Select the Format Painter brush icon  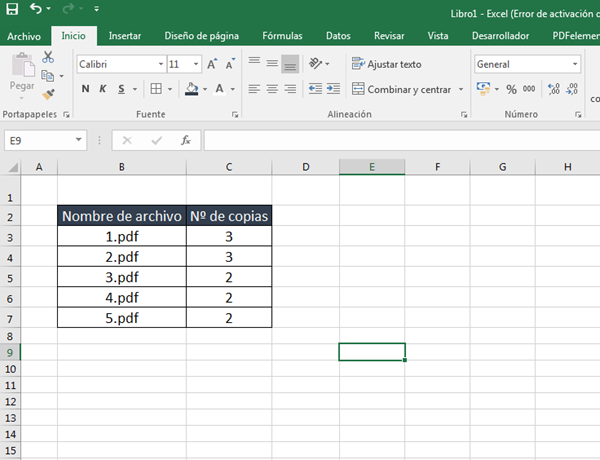tap(48, 94)
